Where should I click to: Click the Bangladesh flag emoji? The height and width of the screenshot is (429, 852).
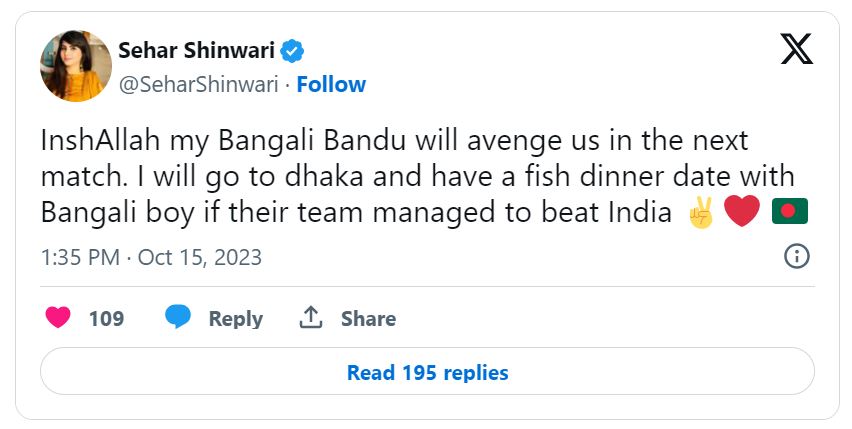[x=789, y=213]
